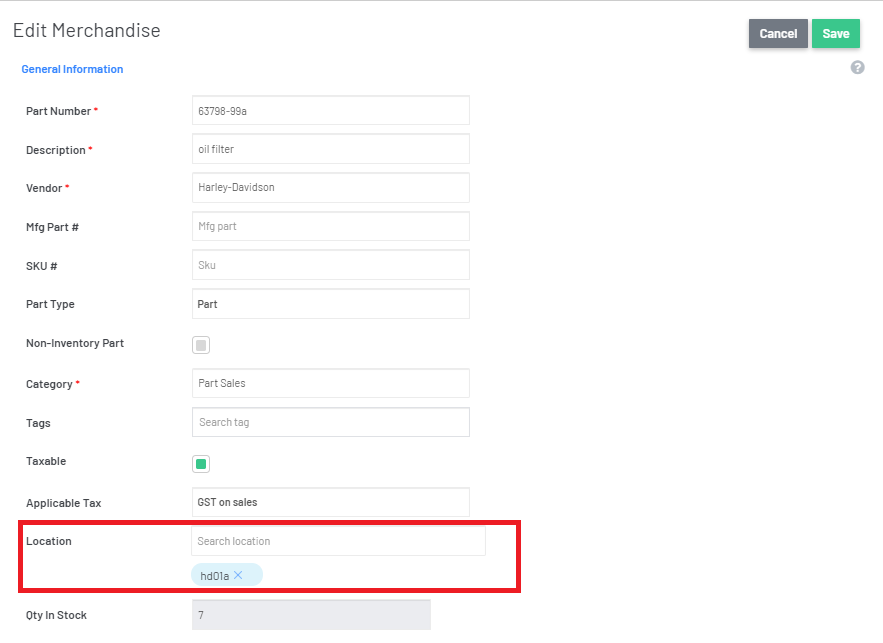
Task: Remove the hd01a location tag
Action: point(238,575)
